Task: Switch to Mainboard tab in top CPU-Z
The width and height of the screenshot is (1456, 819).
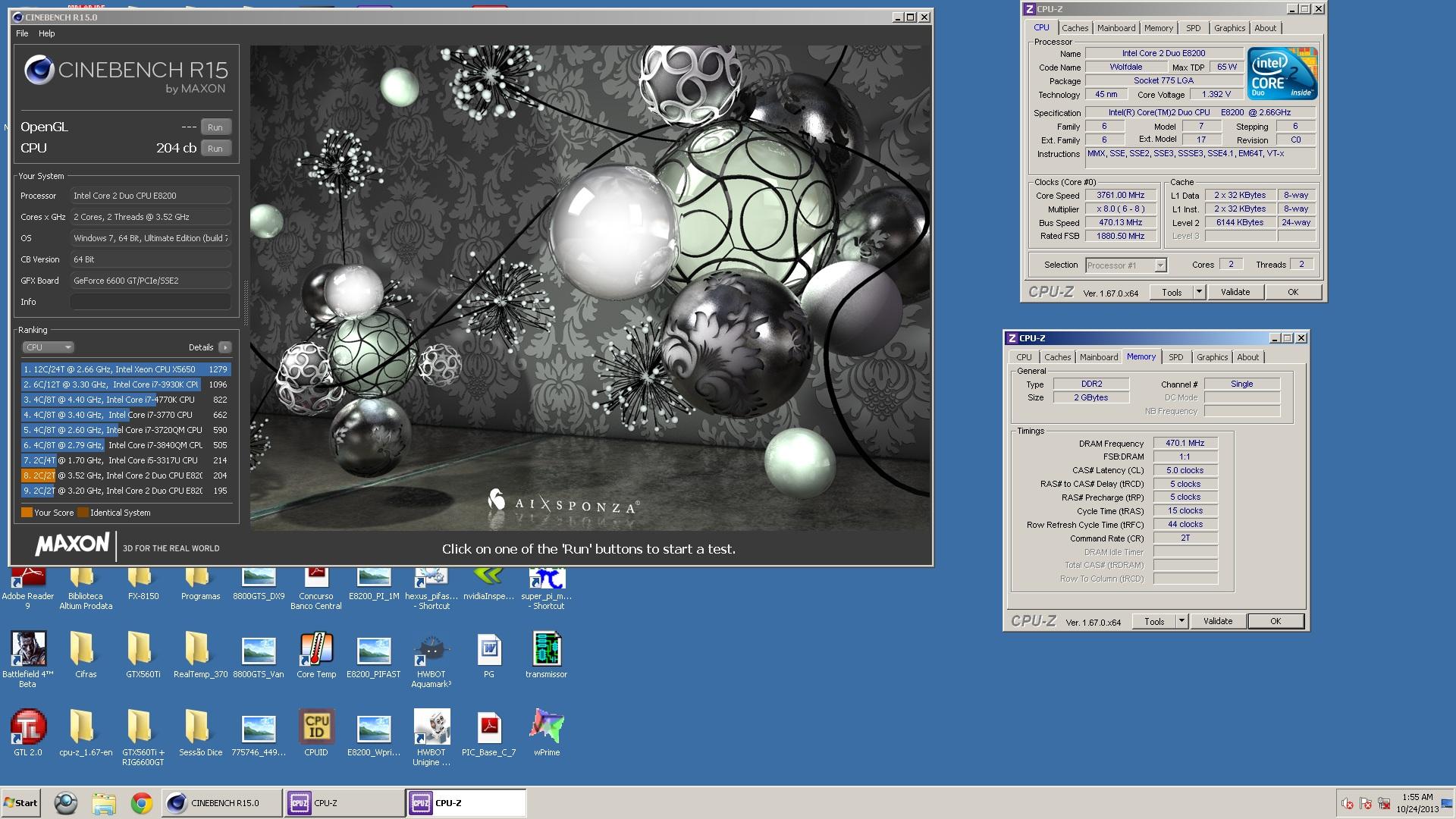Action: tap(1116, 28)
